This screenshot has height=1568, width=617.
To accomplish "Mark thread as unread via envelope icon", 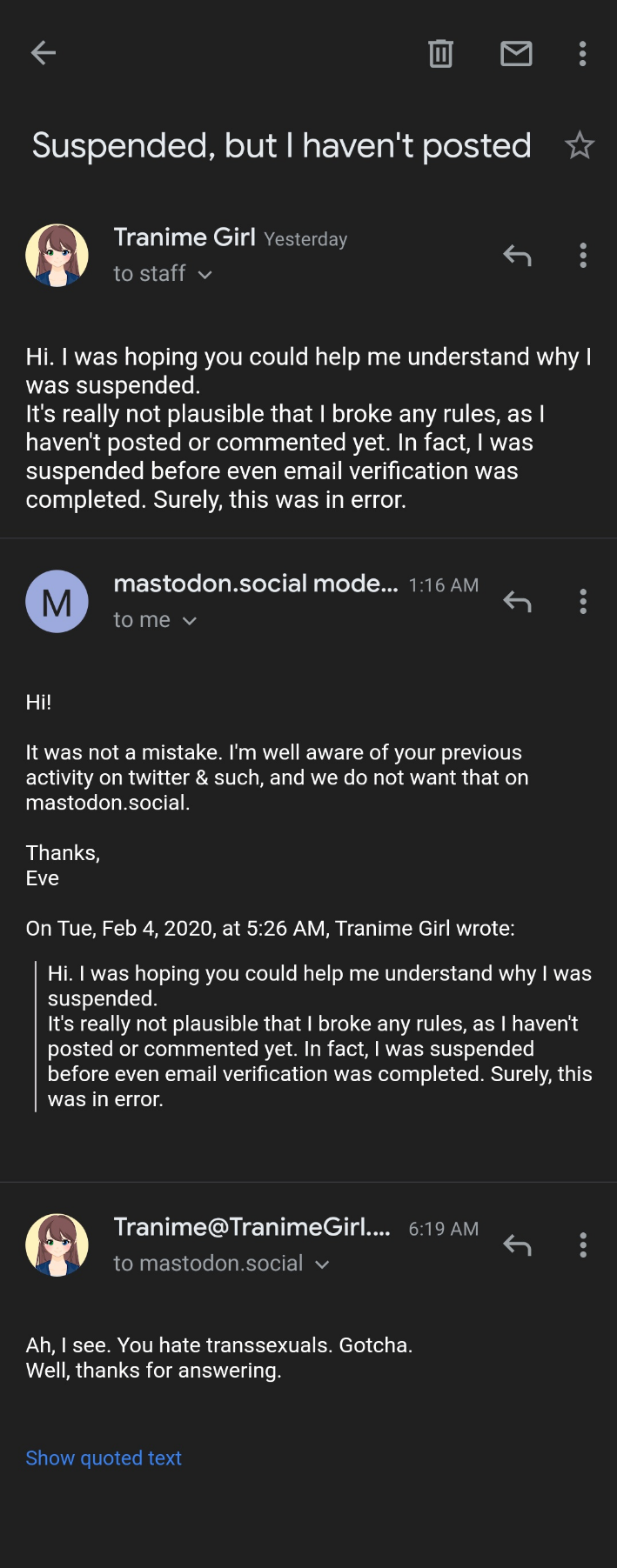I will coord(516,53).
